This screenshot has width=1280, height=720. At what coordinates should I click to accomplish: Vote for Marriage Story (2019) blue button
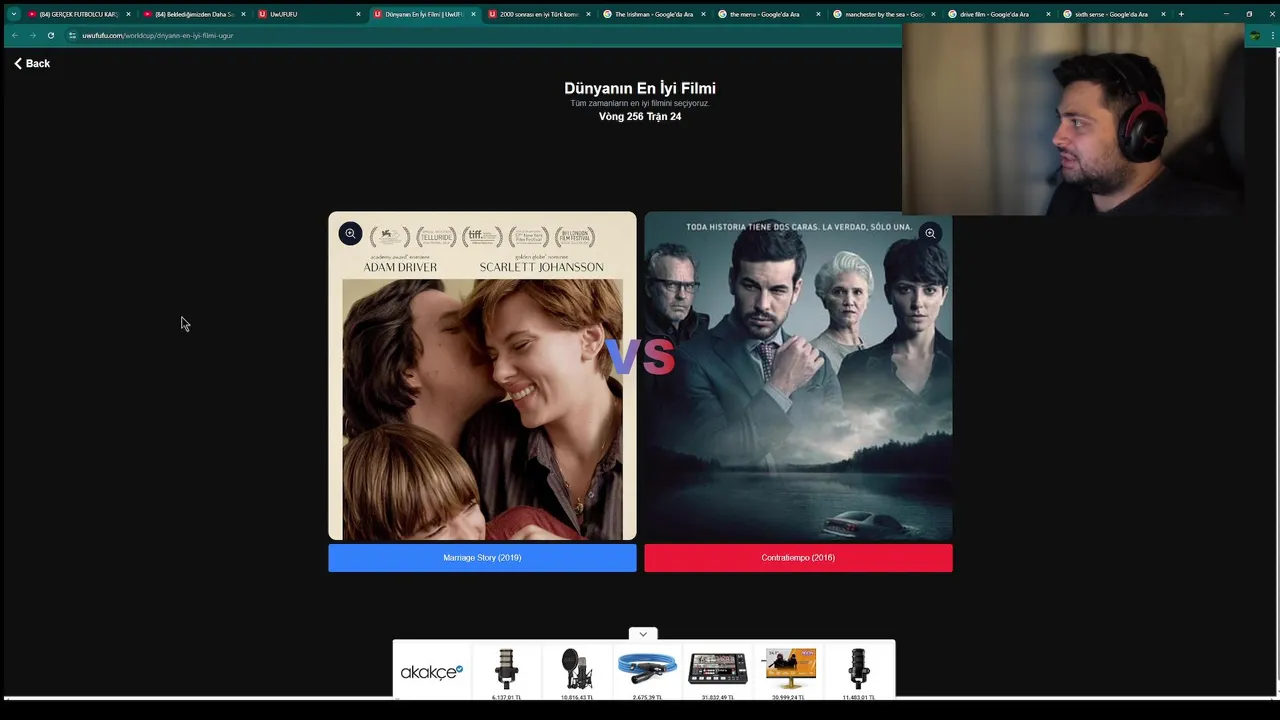tap(482, 558)
